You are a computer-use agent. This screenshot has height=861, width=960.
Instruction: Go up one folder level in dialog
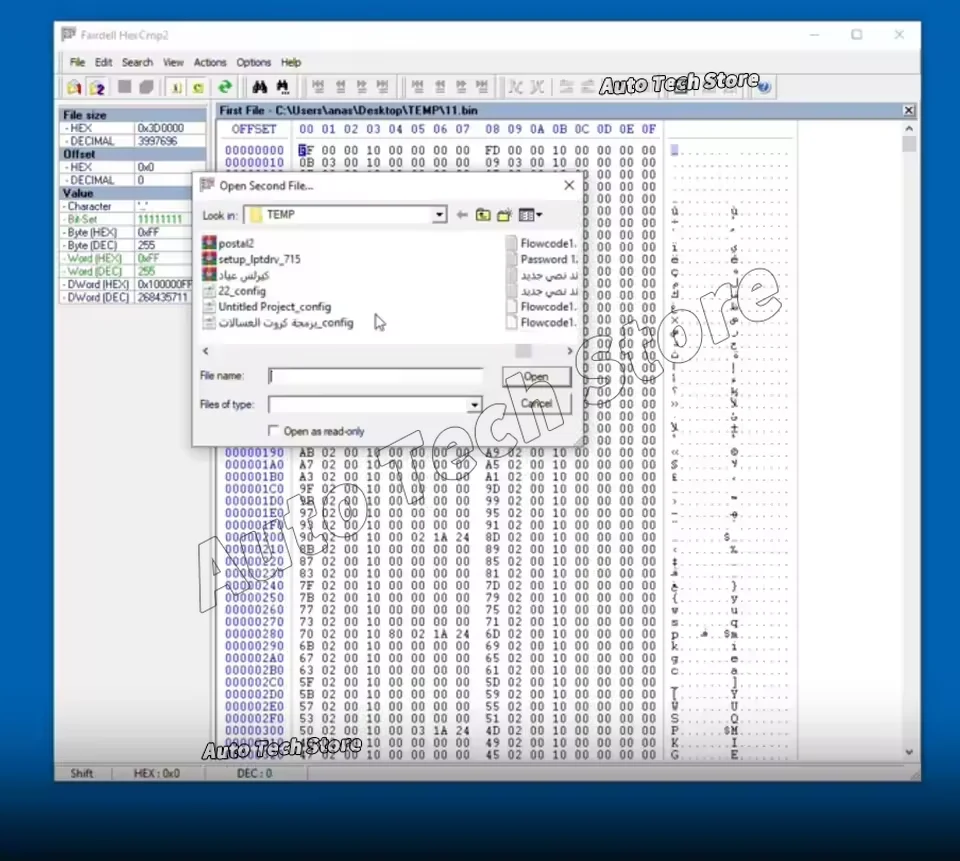[x=483, y=215]
